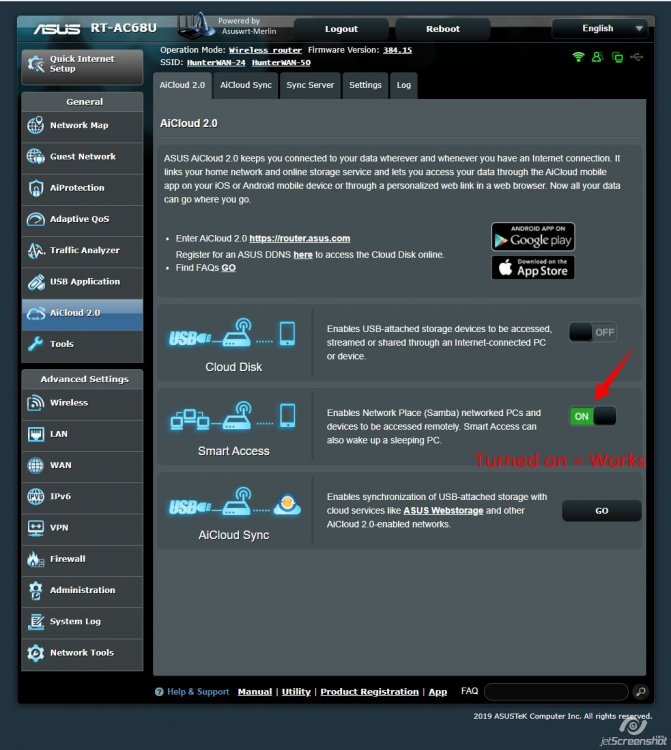
Task: Click the Guest Network icon in sidebar
Action: point(36,156)
